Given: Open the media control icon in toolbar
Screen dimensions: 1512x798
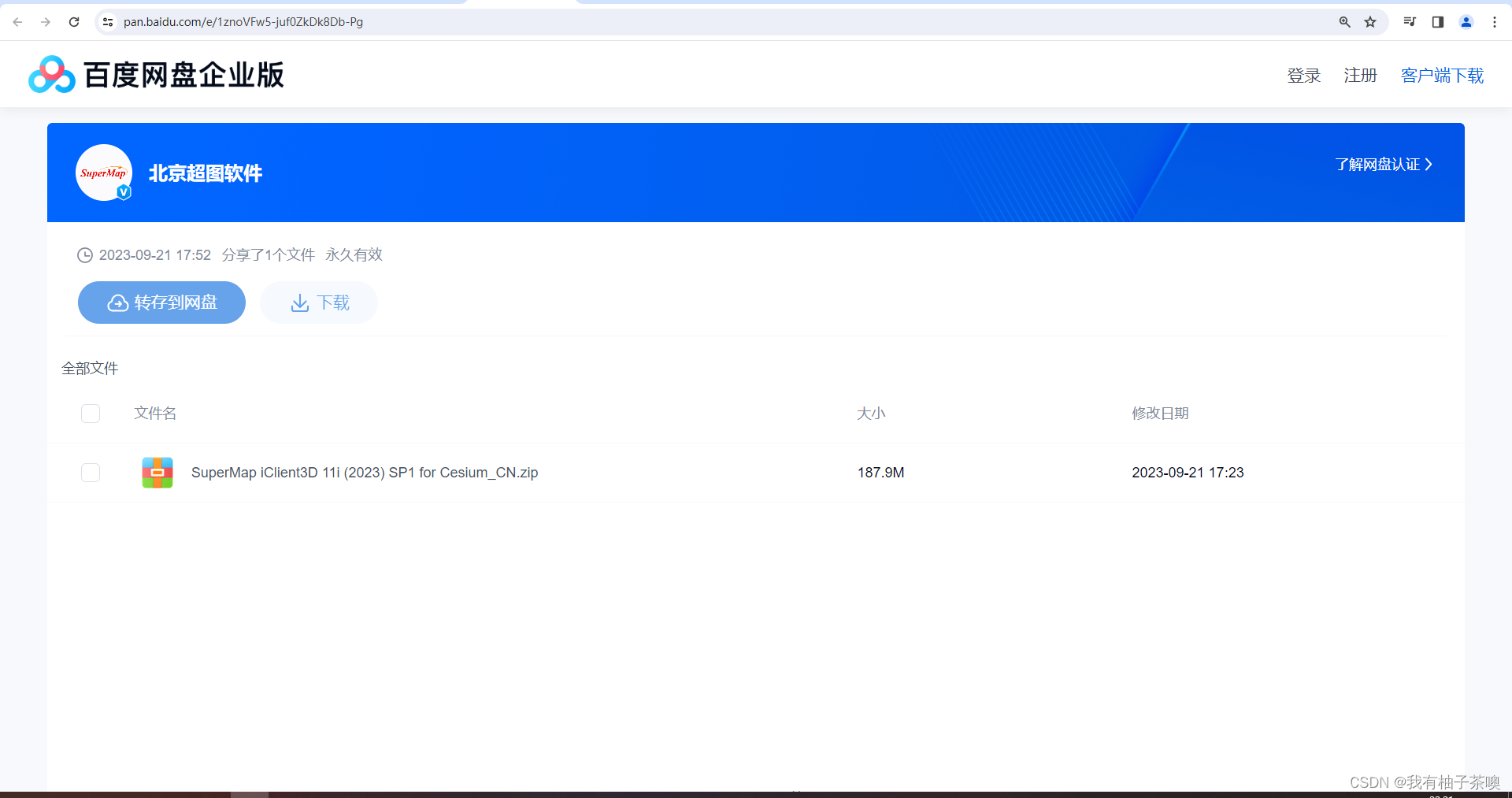Looking at the screenshot, I should tap(1410, 22).
